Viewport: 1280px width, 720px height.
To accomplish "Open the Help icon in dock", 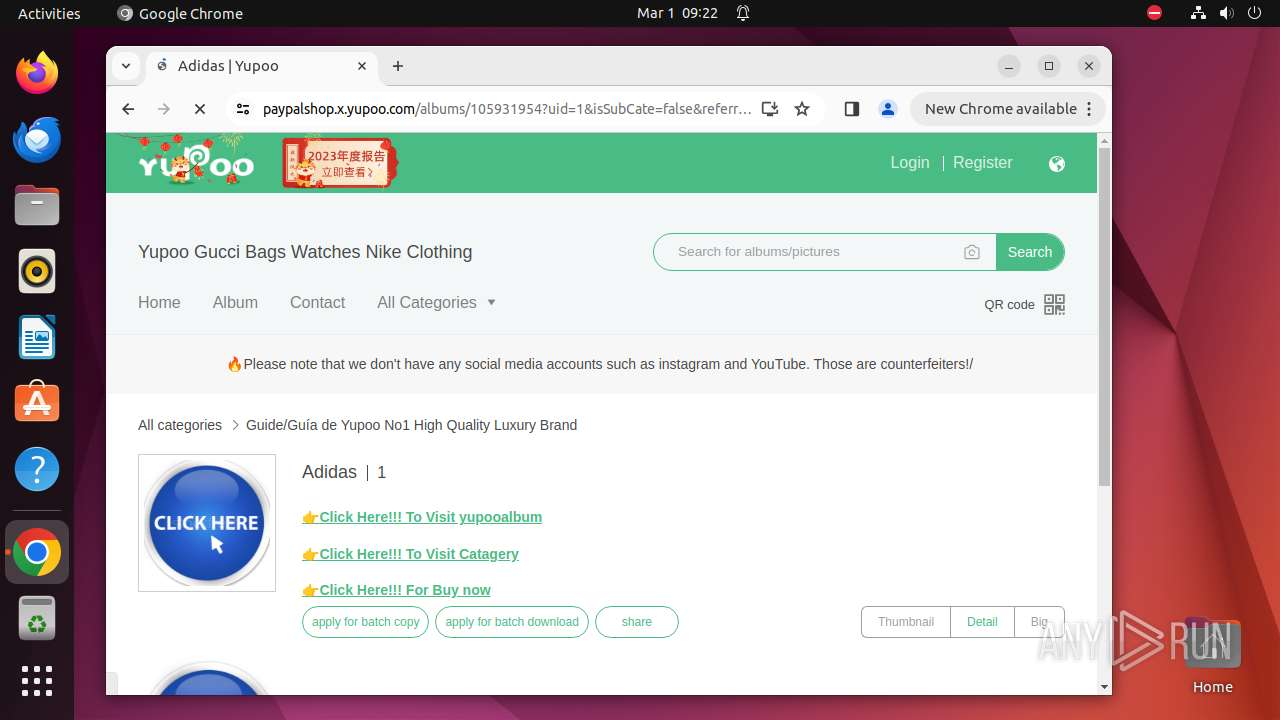I will point(37,469).
